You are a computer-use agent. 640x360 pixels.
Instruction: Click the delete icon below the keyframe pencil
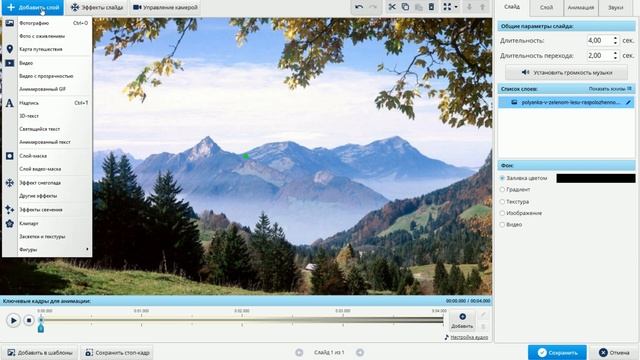point(483,327)
